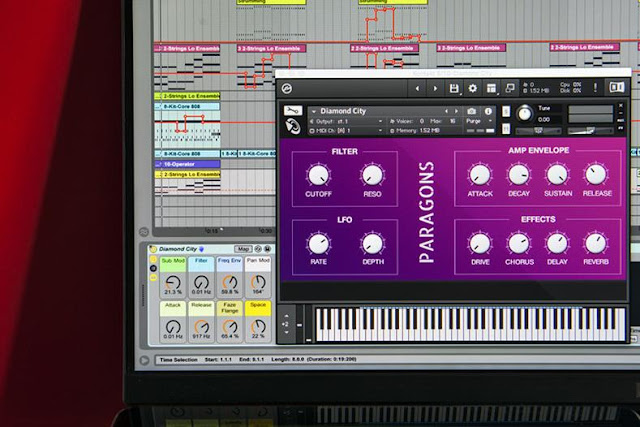Save the Diamond City rack preset

(267, 249)
